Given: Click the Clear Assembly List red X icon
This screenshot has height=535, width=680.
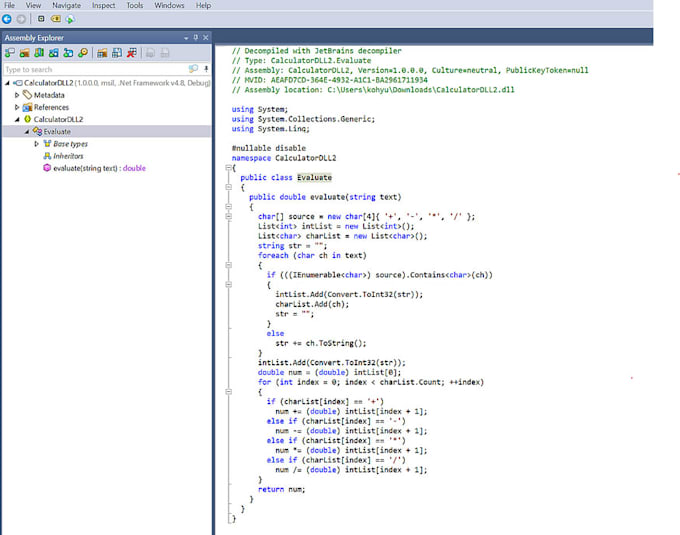Looking at the screenshot, I should [x=131, y=53].
